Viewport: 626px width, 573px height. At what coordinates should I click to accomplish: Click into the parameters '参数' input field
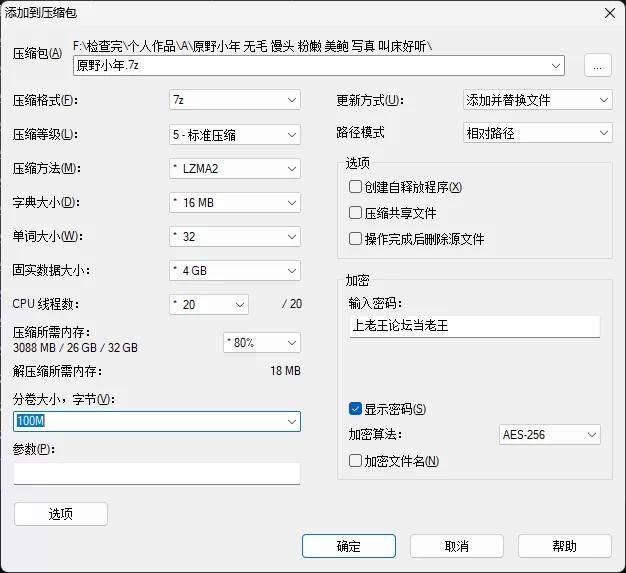point(156,474)
